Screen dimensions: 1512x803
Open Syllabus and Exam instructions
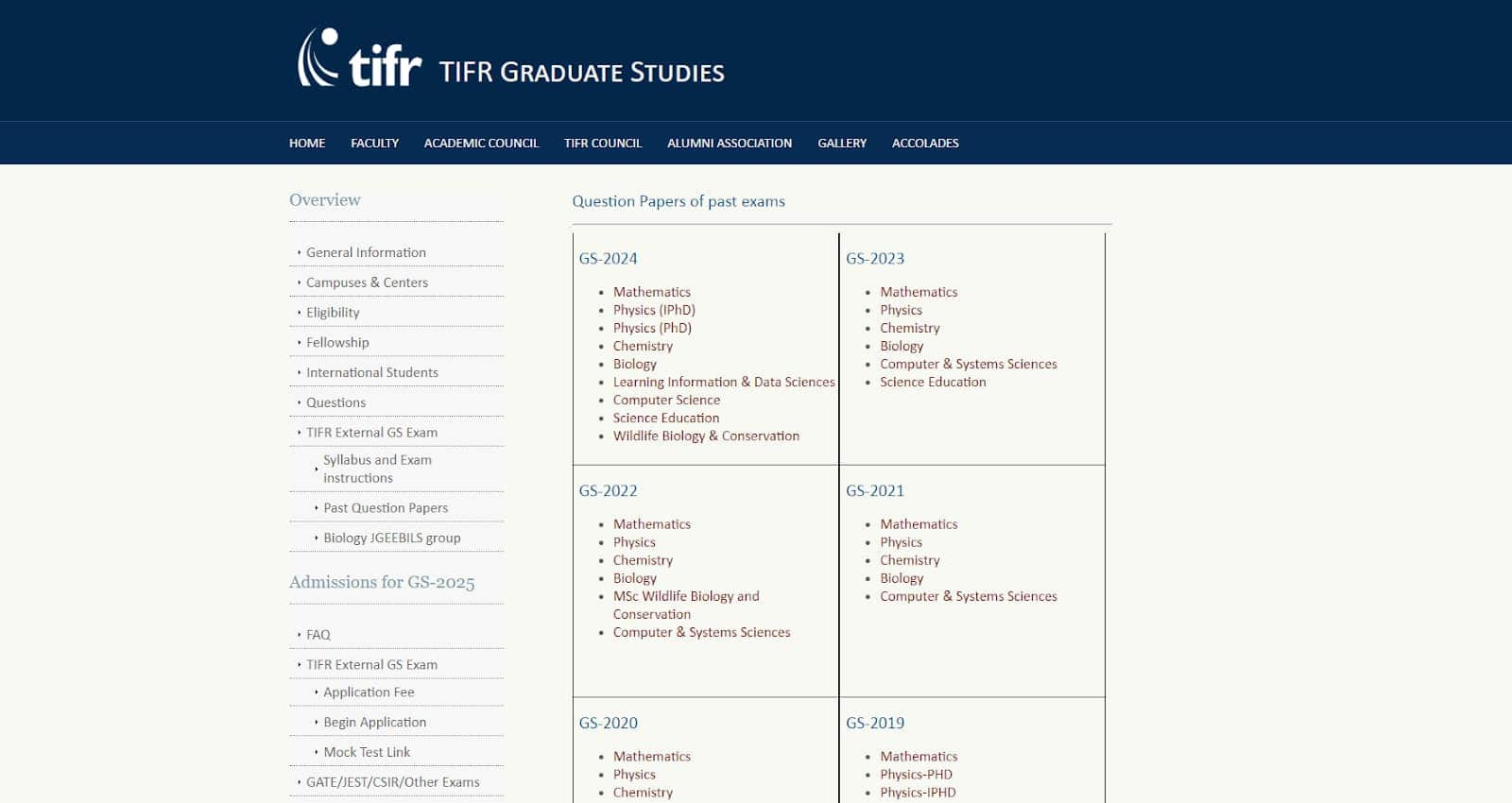(x=377, y=469)
